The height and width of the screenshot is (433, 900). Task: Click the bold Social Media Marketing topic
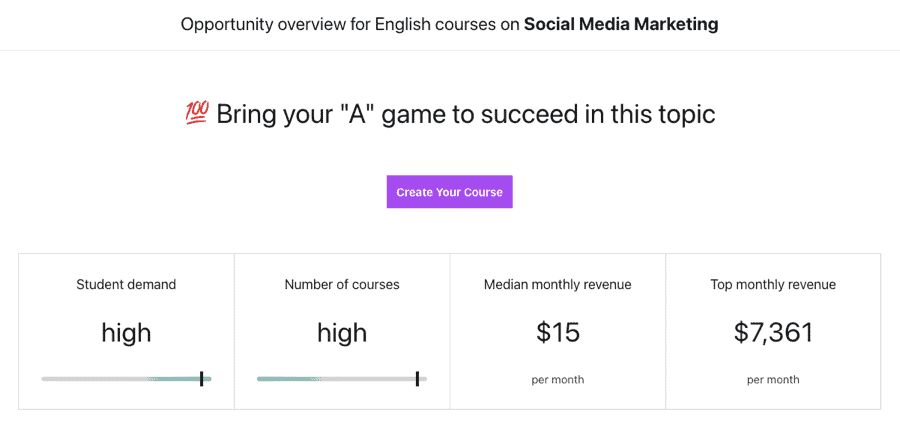(621, 24)
